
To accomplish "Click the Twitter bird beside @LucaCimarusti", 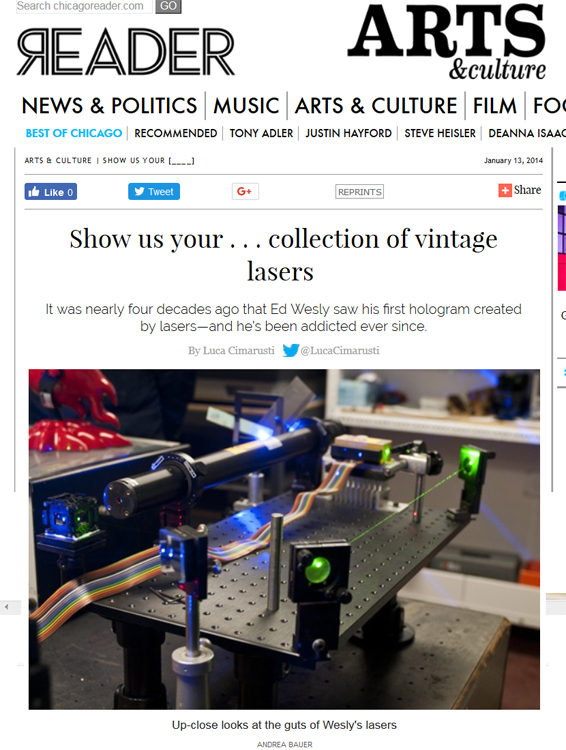I will [x=290, y=351].
